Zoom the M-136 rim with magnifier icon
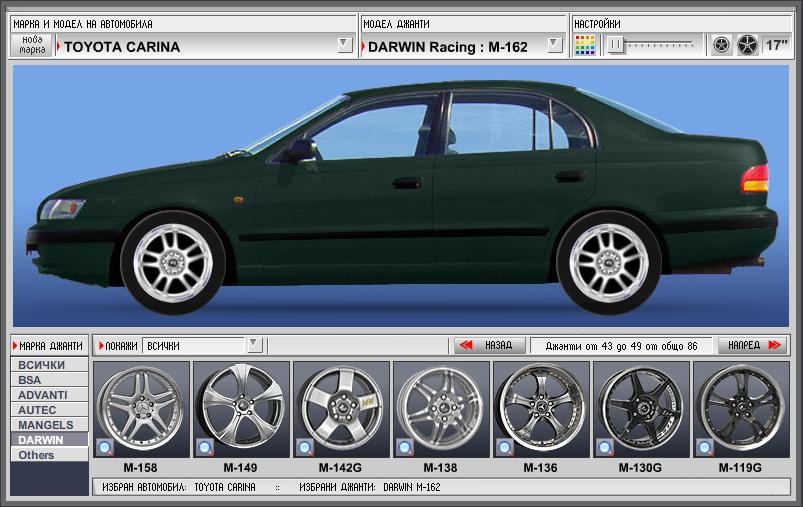The width and height of the screenshot is (803, 507). (x=504, y=448)
